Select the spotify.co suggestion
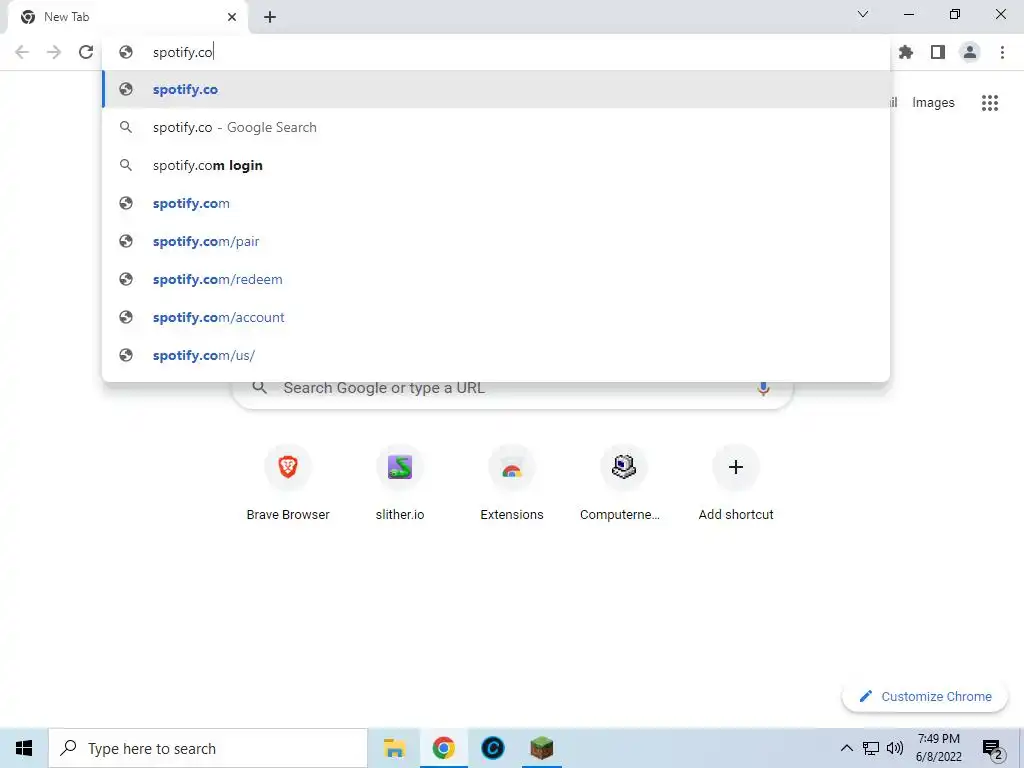Screen dimensions: 1024x768 (x=496, y=89)
